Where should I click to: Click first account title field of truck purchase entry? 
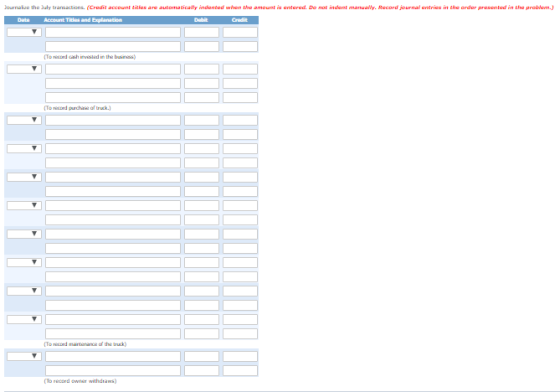pos(113,69)
